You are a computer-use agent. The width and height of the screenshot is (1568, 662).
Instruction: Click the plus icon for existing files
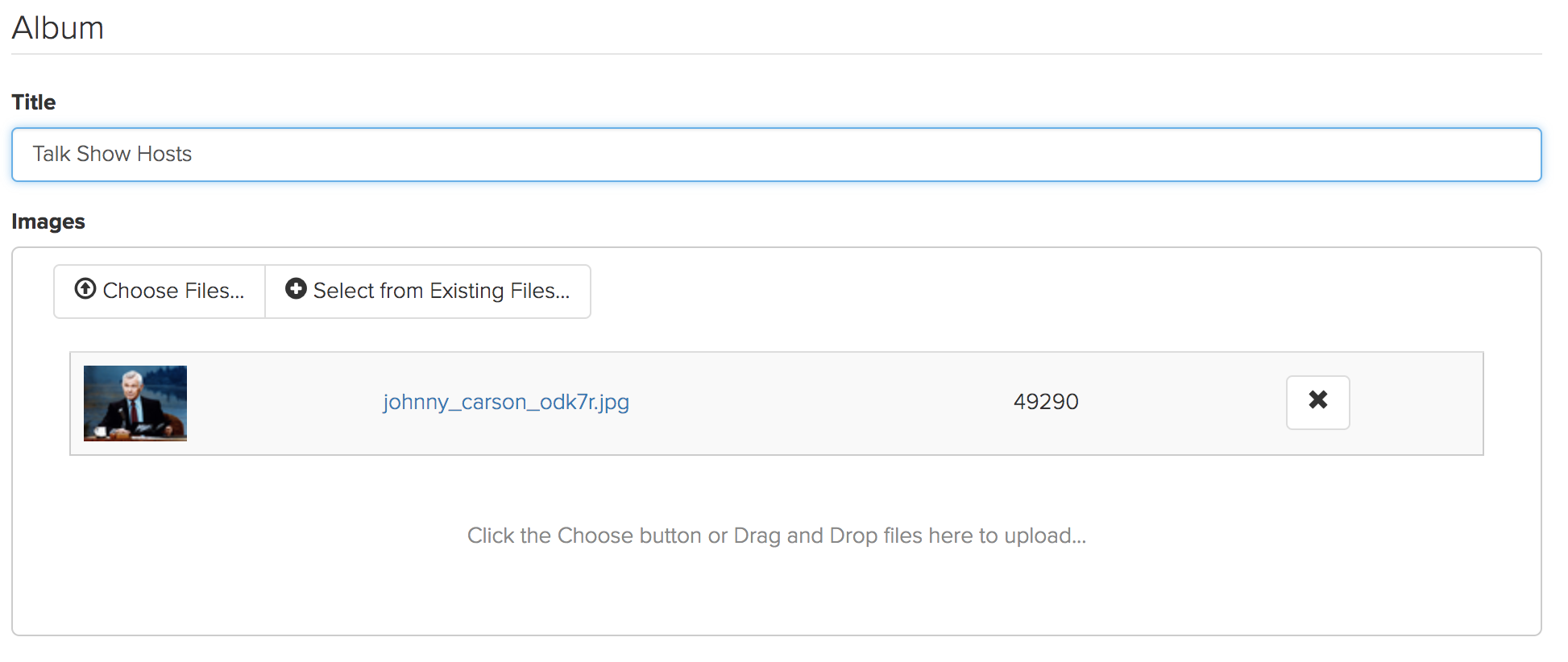coord(296,288)
